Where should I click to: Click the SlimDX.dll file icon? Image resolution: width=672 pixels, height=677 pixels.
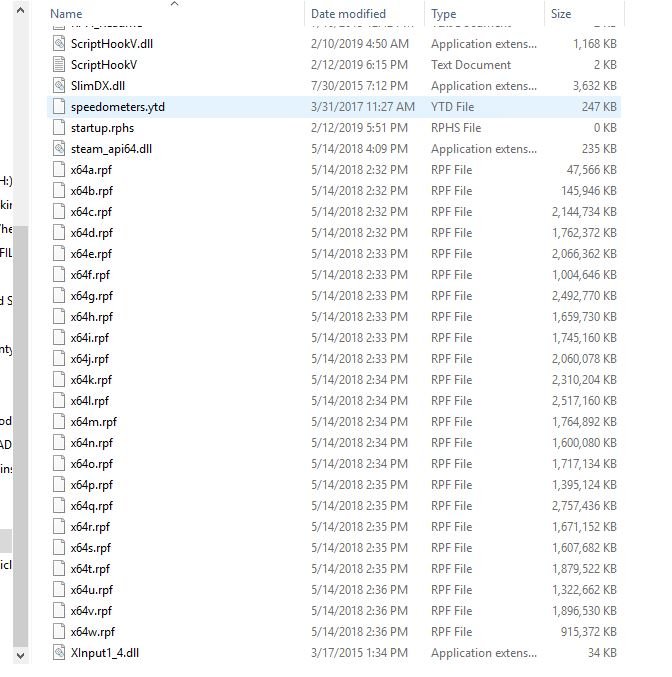(x=59, y=86)
